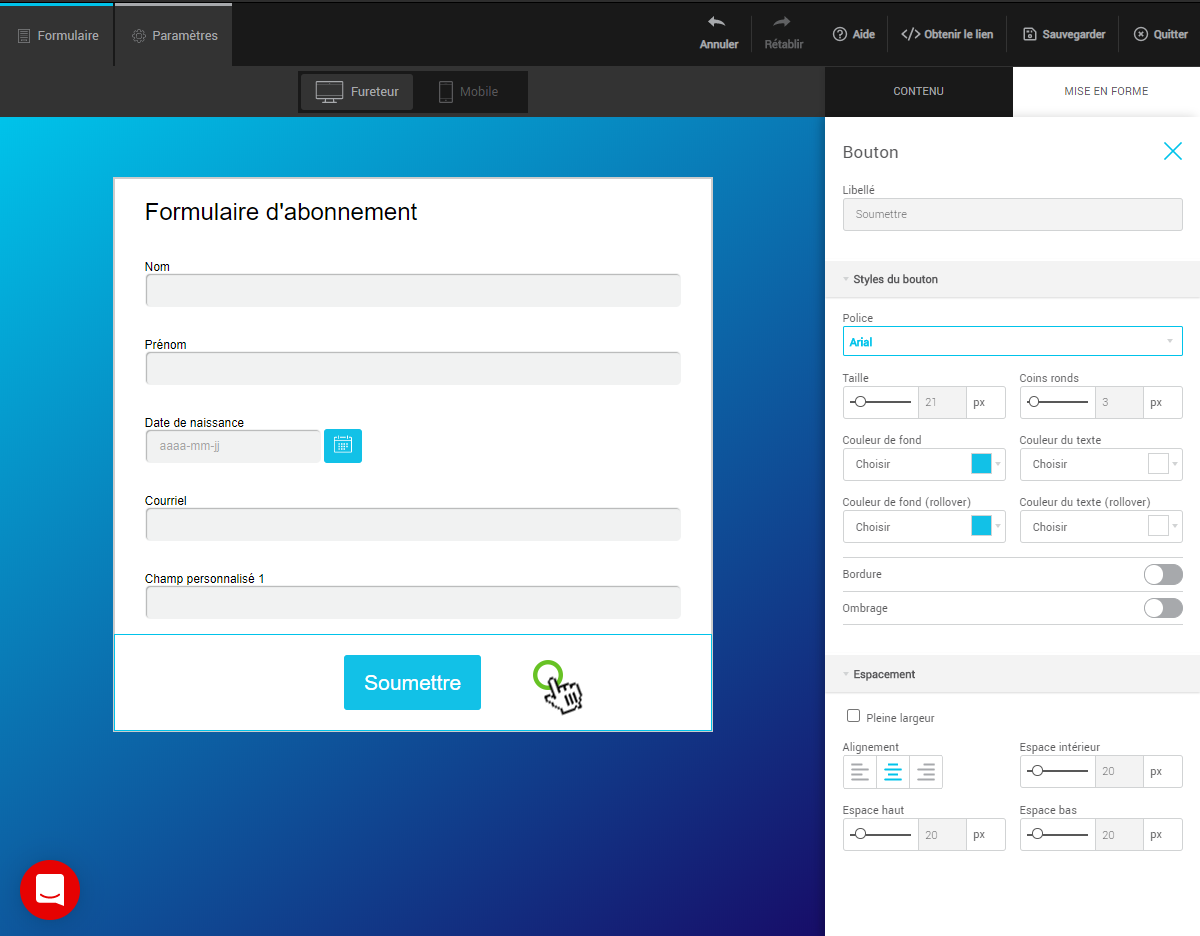Turn on the Ombrage toggle
The height and width of the screenshot is (936, 1200).
pos(1162,608)
